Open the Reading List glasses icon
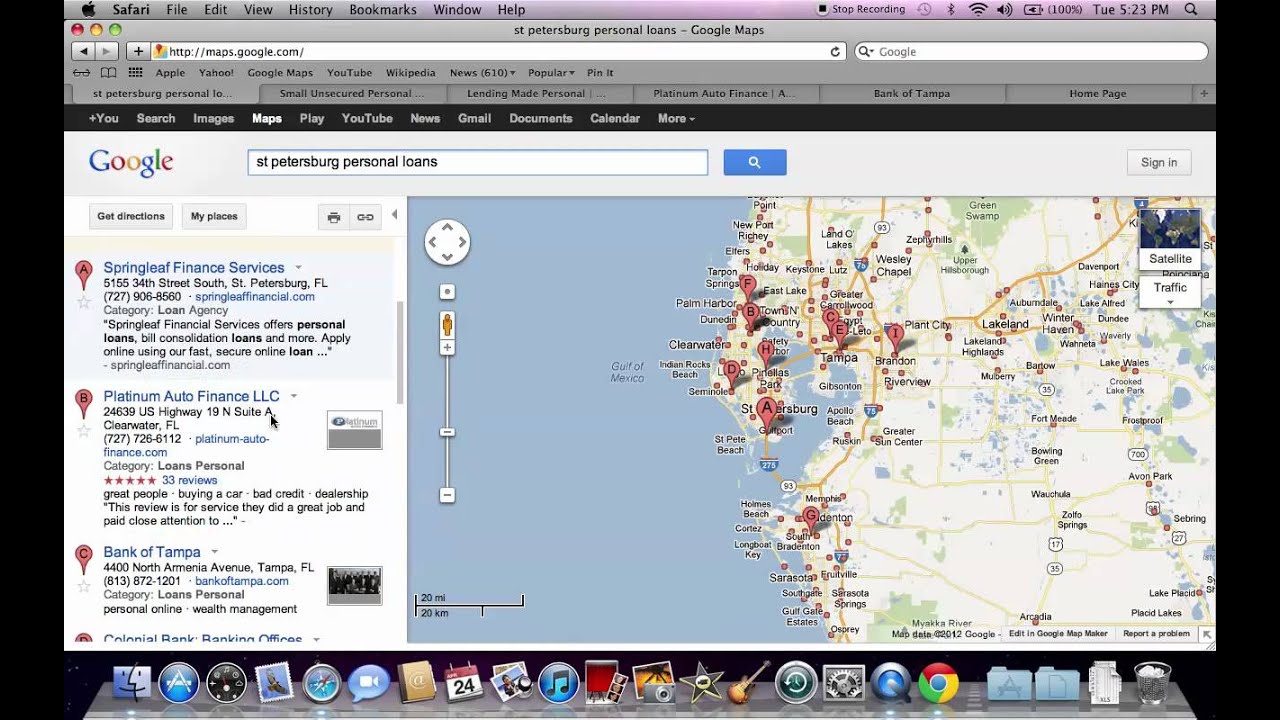This screenshot has width=1280, height=720. tap(82, 72)
